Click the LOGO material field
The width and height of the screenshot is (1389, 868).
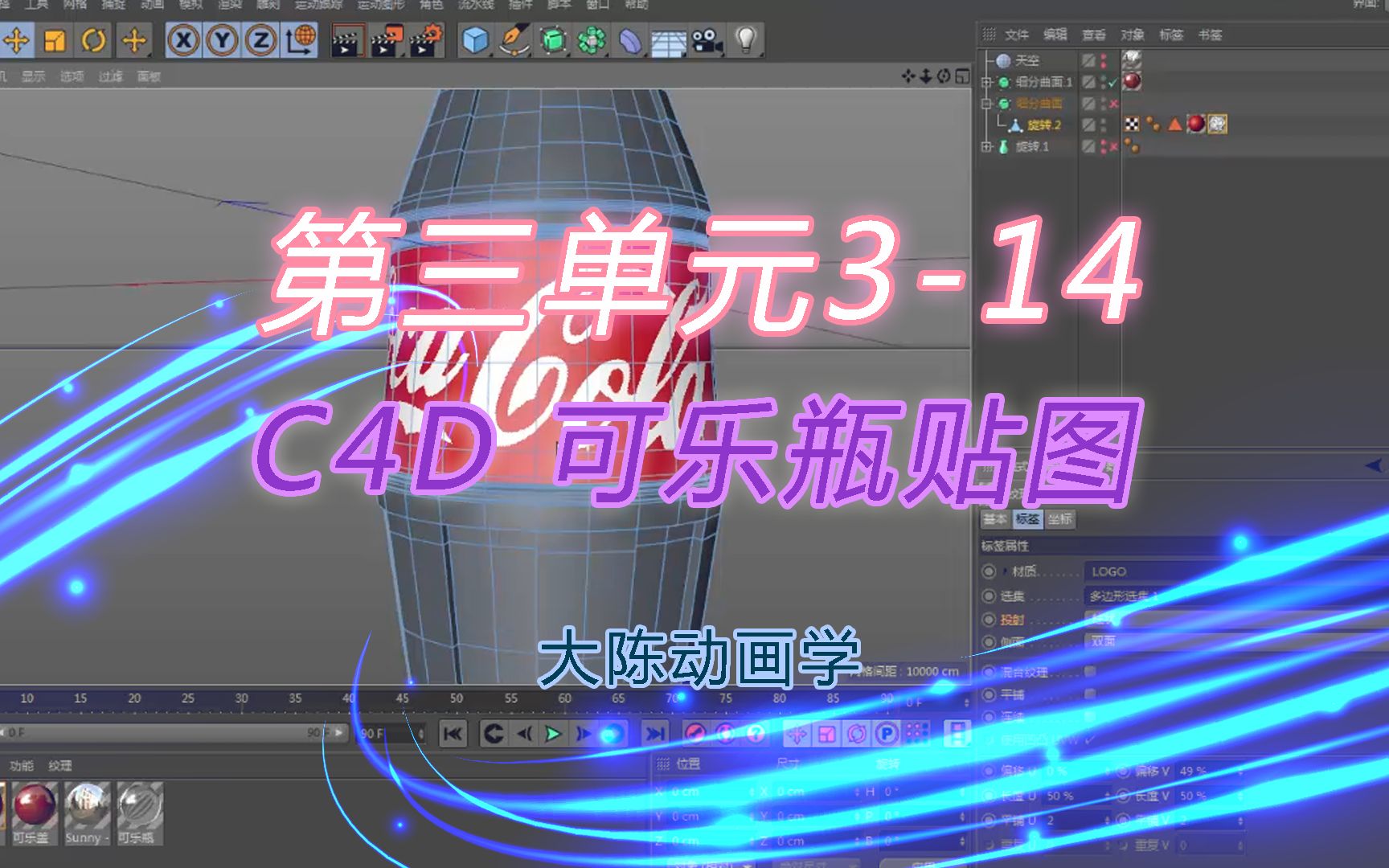tap(1235, 571)
